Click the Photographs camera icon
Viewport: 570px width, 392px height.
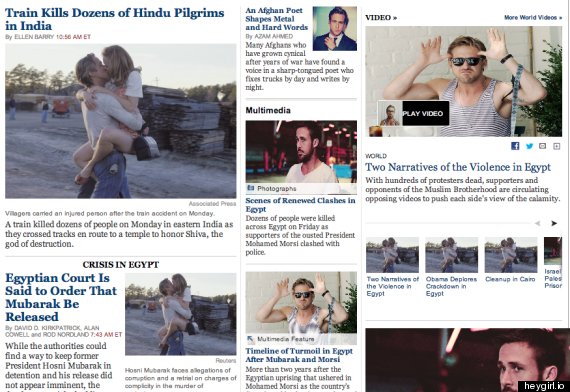251,188
